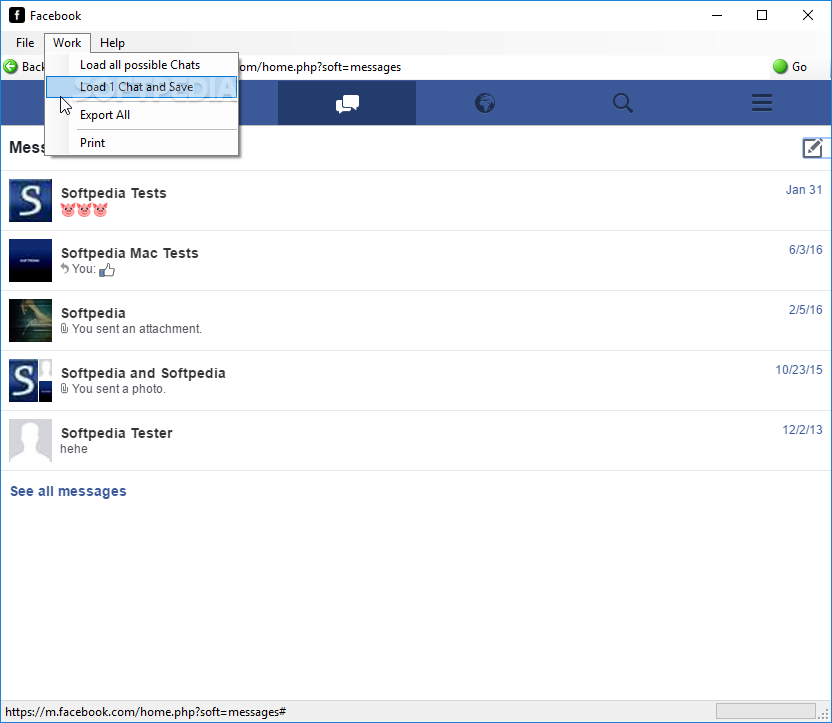
Task: Click the green Back arrow icon
Action: [x=10, y=67]
